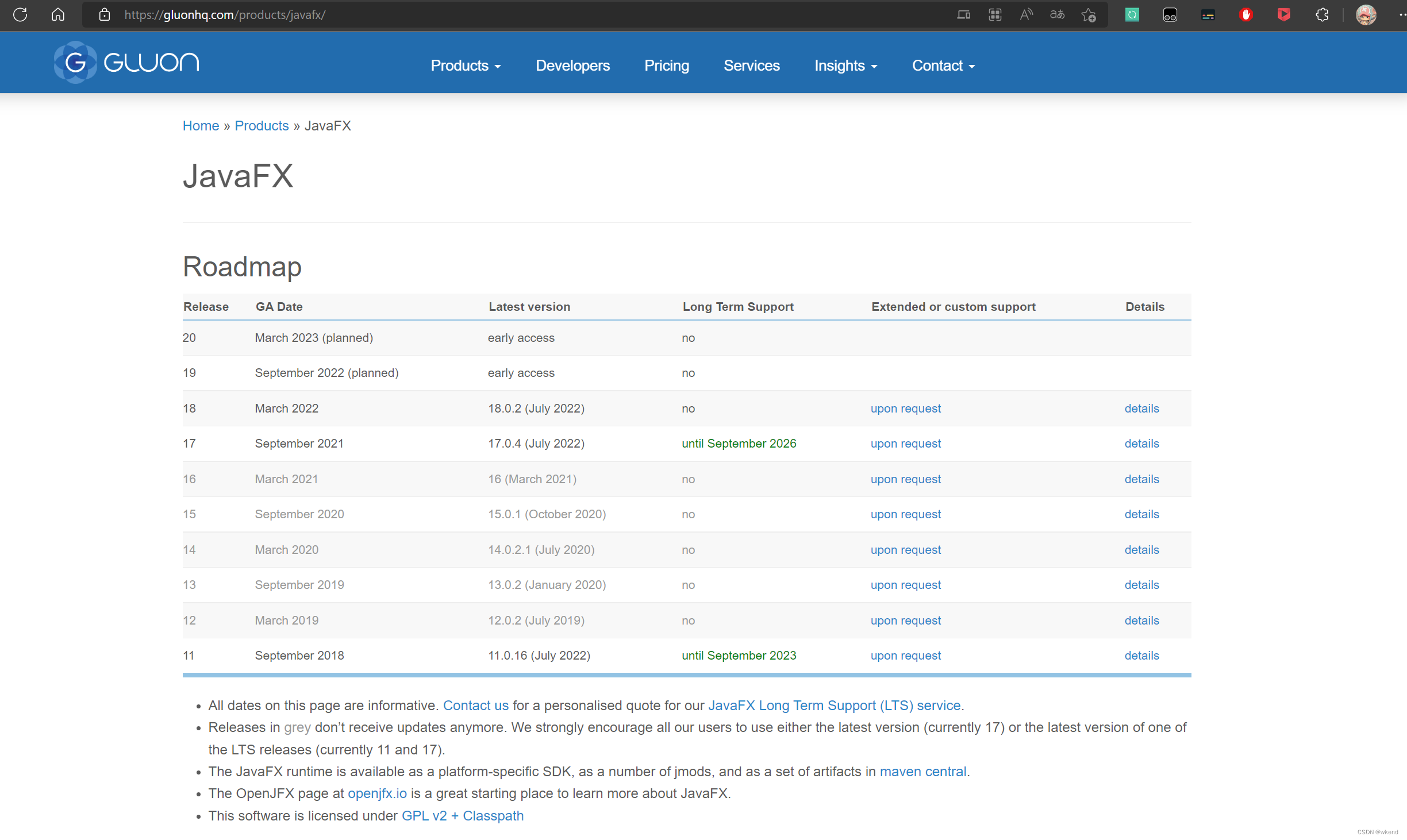The height and width of the screenshot is (840, 1407).
Task: Click upon request for release 13
Action: tap(905, 585)
